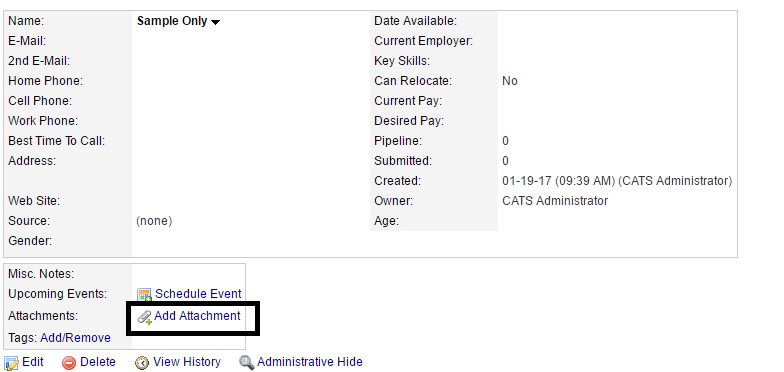
Task: Select the Current Employer label
Action: pyautogui.click(x=424, y=41)
